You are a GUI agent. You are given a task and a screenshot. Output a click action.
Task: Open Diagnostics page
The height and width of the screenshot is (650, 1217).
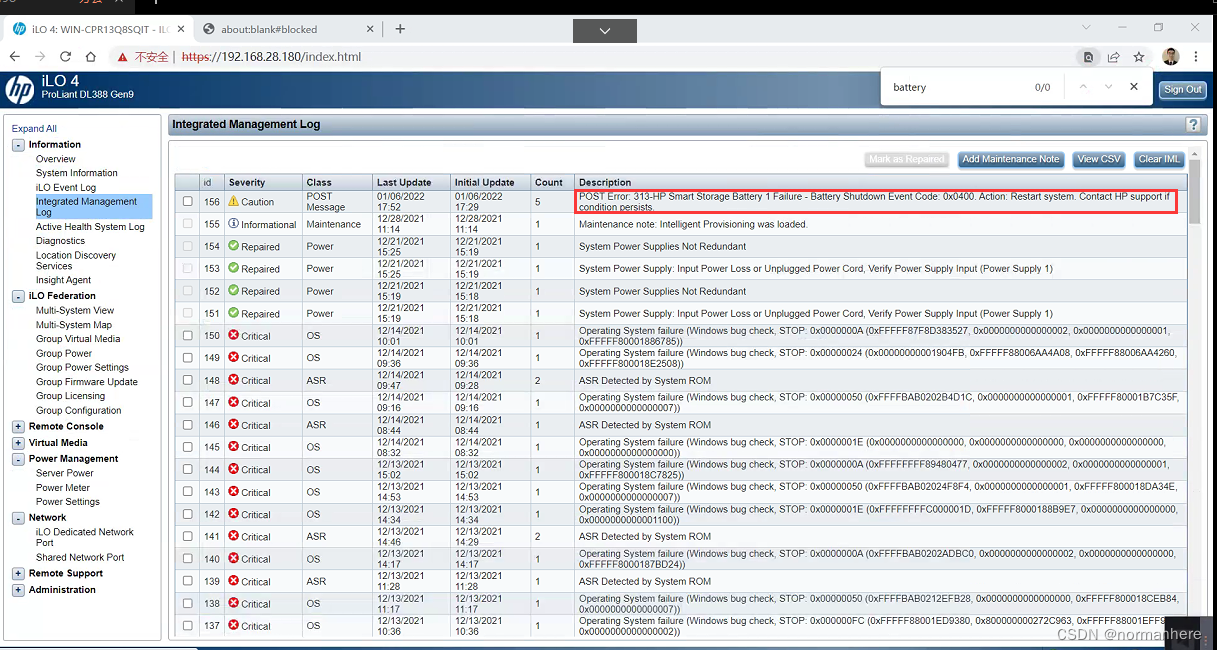[61, 241]
